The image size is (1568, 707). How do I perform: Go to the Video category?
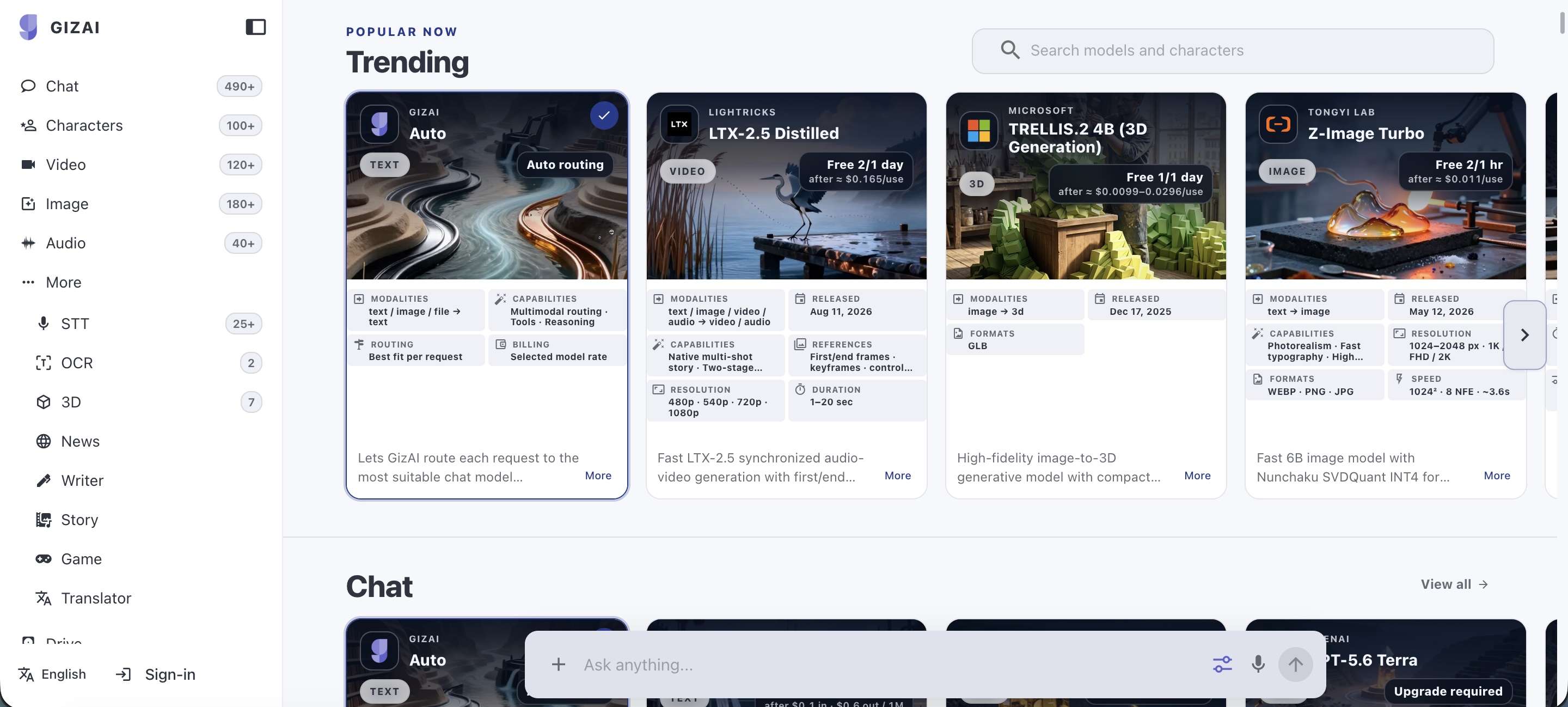[x=141, y=164]
